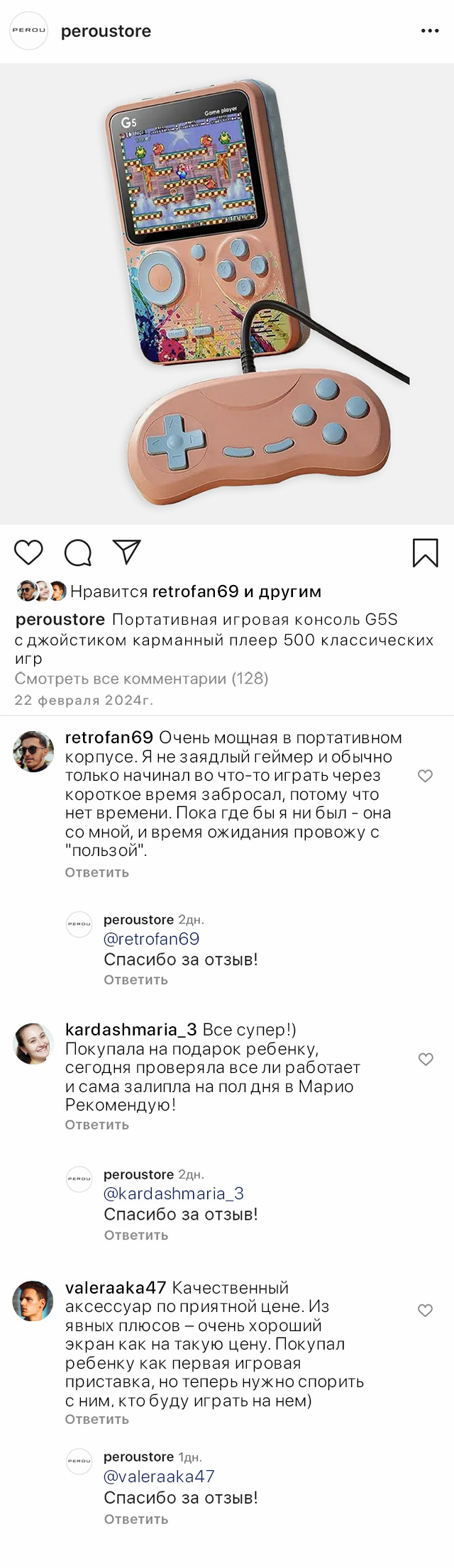Open the three-dot more options menu
454x1568 pixels.
(x=430, y=31)
